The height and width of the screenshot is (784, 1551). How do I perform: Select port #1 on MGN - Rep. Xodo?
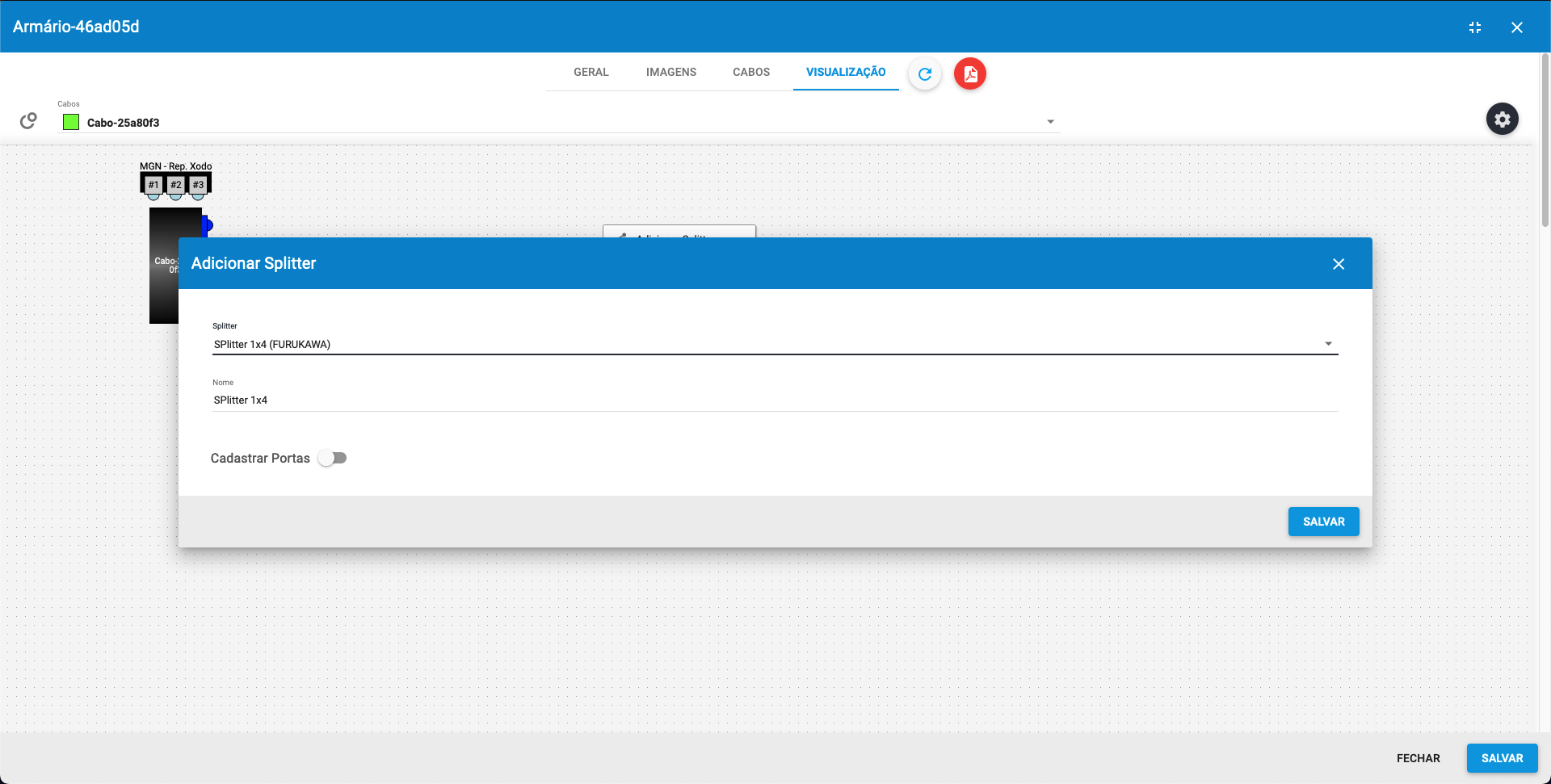153,185
